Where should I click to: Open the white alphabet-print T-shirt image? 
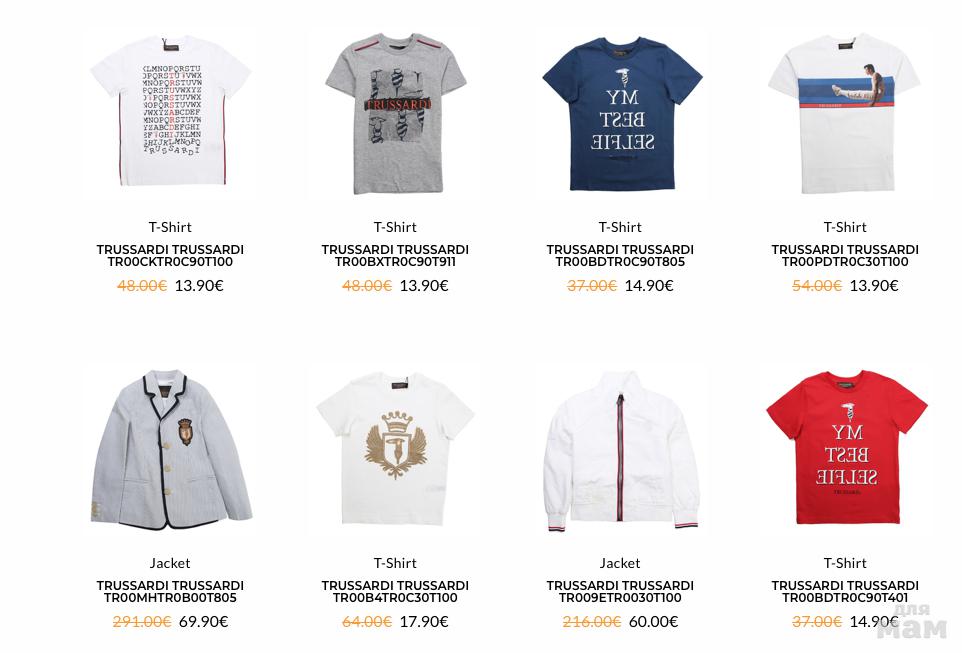click(170, 111)
